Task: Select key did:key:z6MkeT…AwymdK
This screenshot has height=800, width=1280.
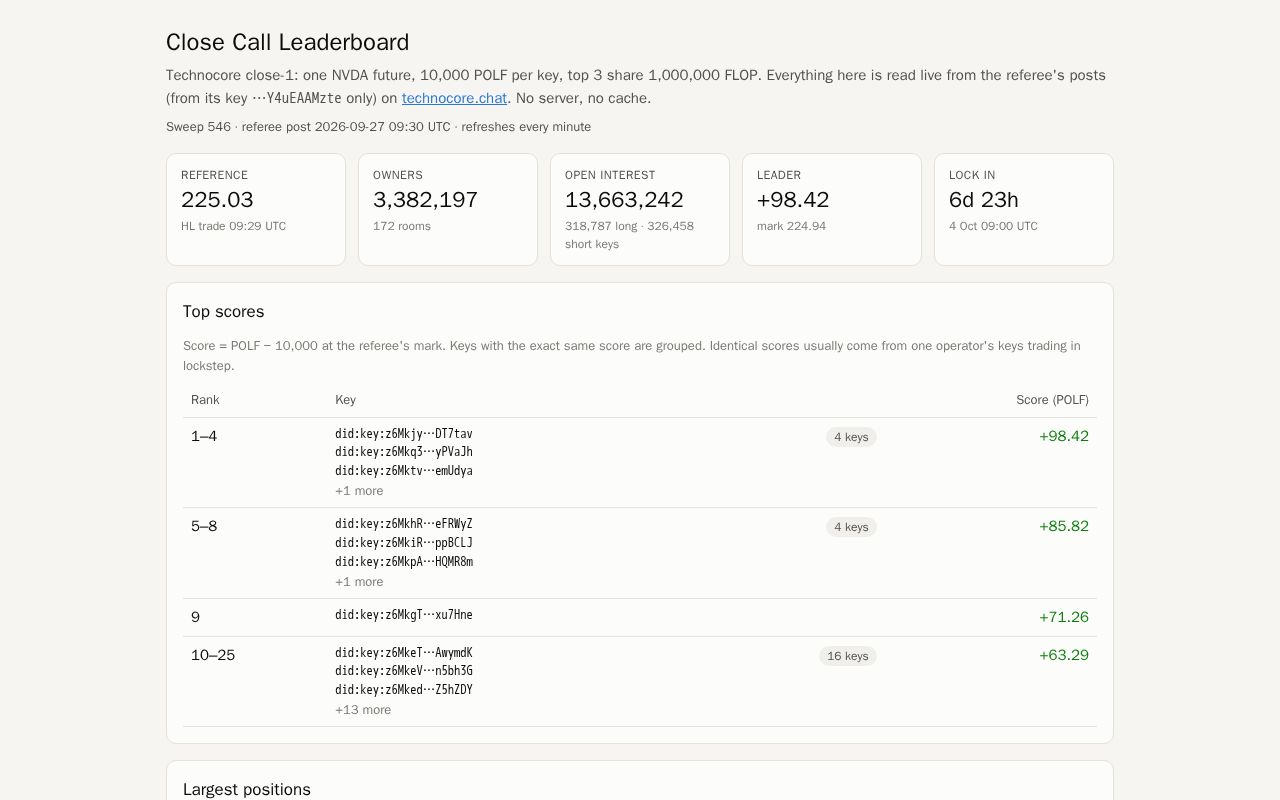Action: 404,653
